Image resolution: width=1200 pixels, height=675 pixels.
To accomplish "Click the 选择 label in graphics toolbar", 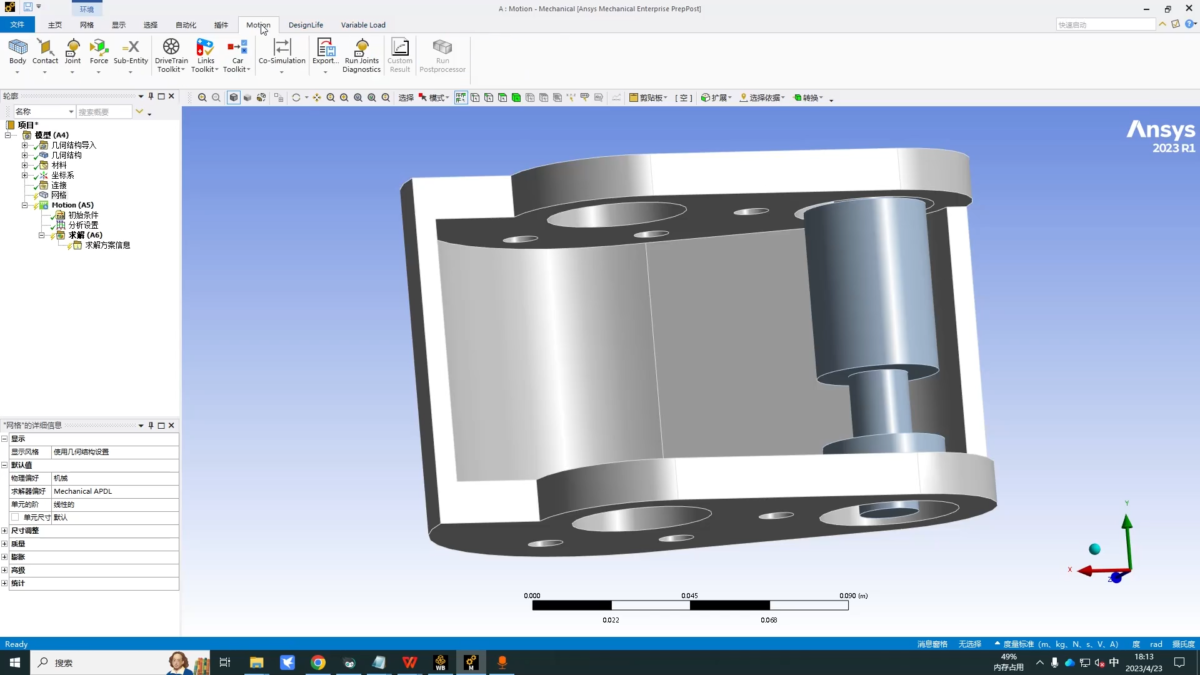I will 406,98.
